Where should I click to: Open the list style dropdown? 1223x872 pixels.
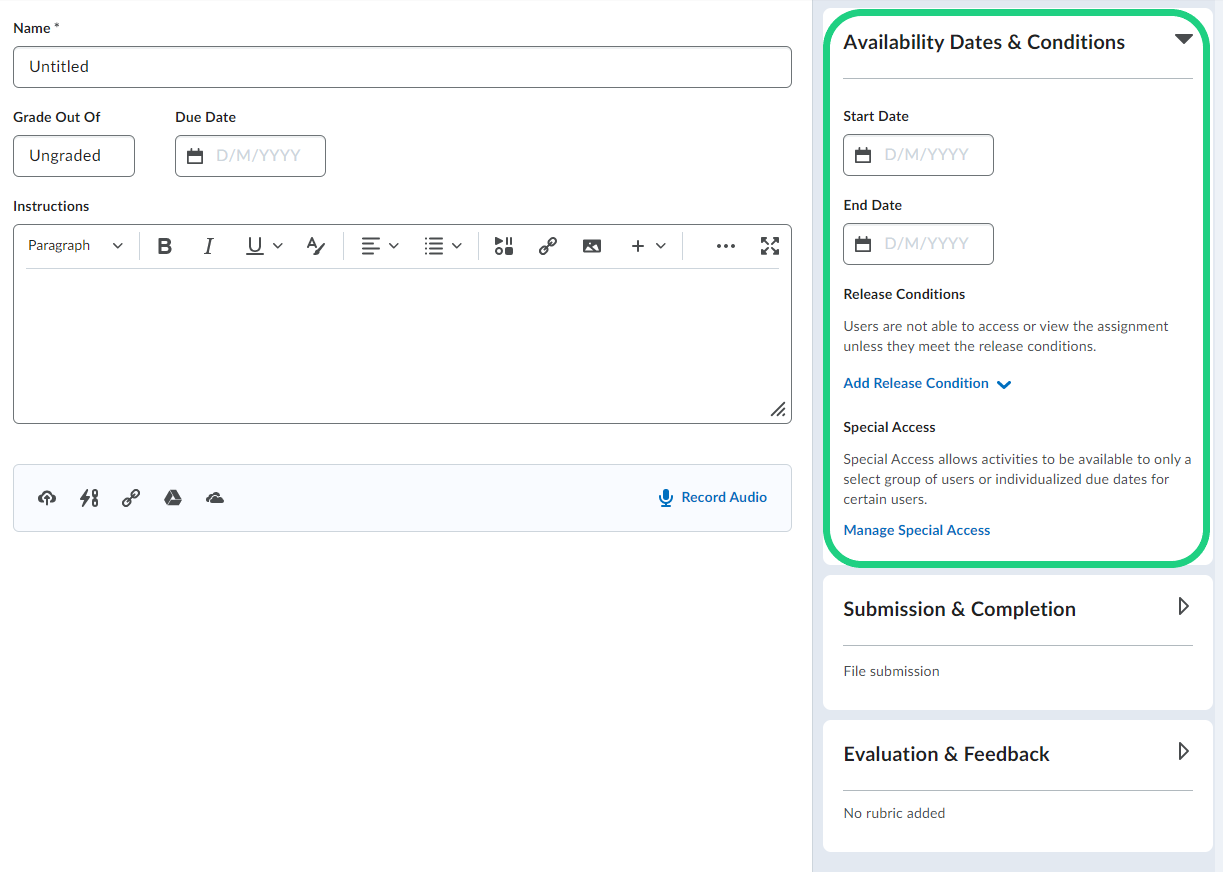442,246
